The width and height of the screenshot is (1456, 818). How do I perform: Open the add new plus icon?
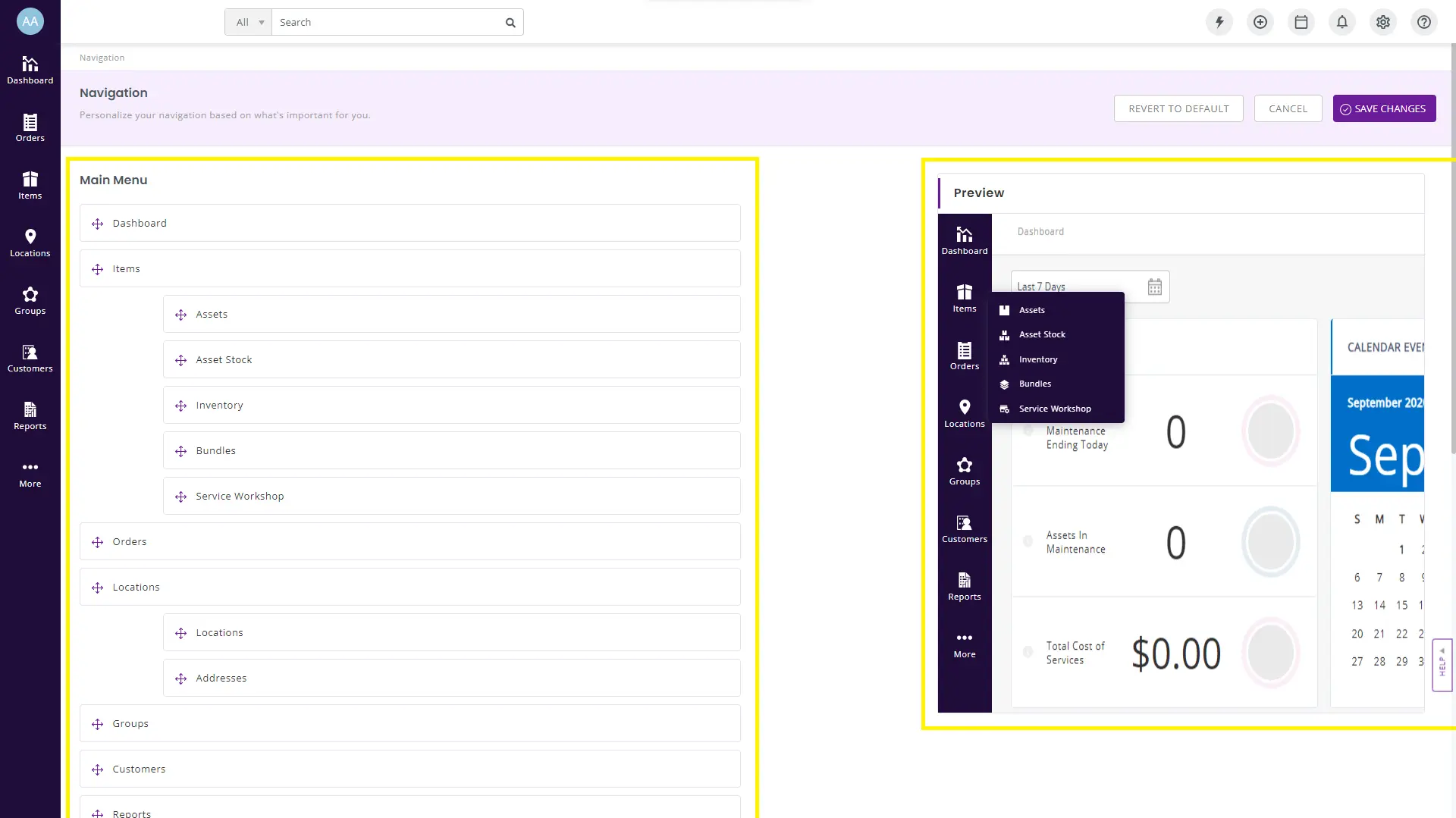[1260, 22]
